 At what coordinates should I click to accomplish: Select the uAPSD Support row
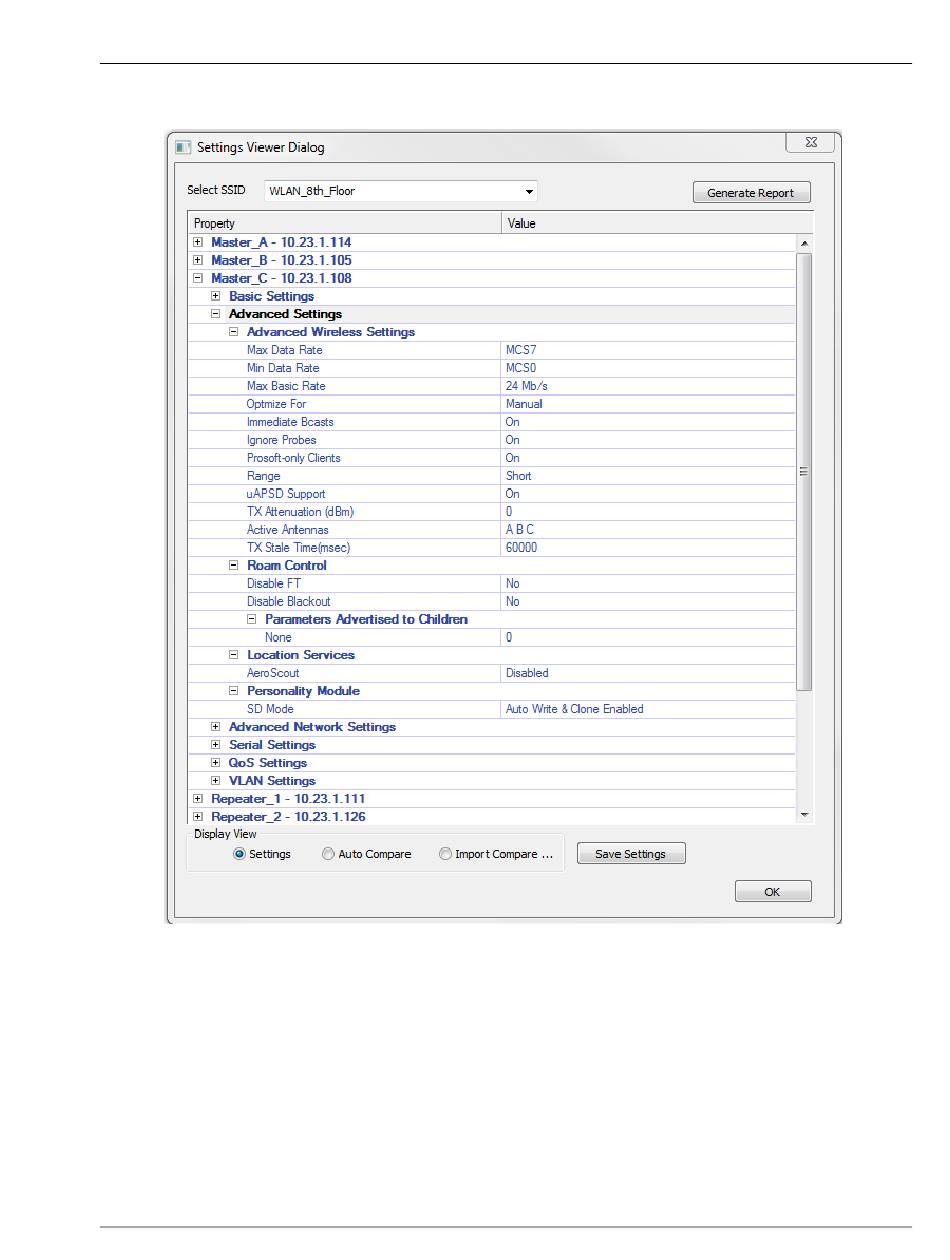492,494
